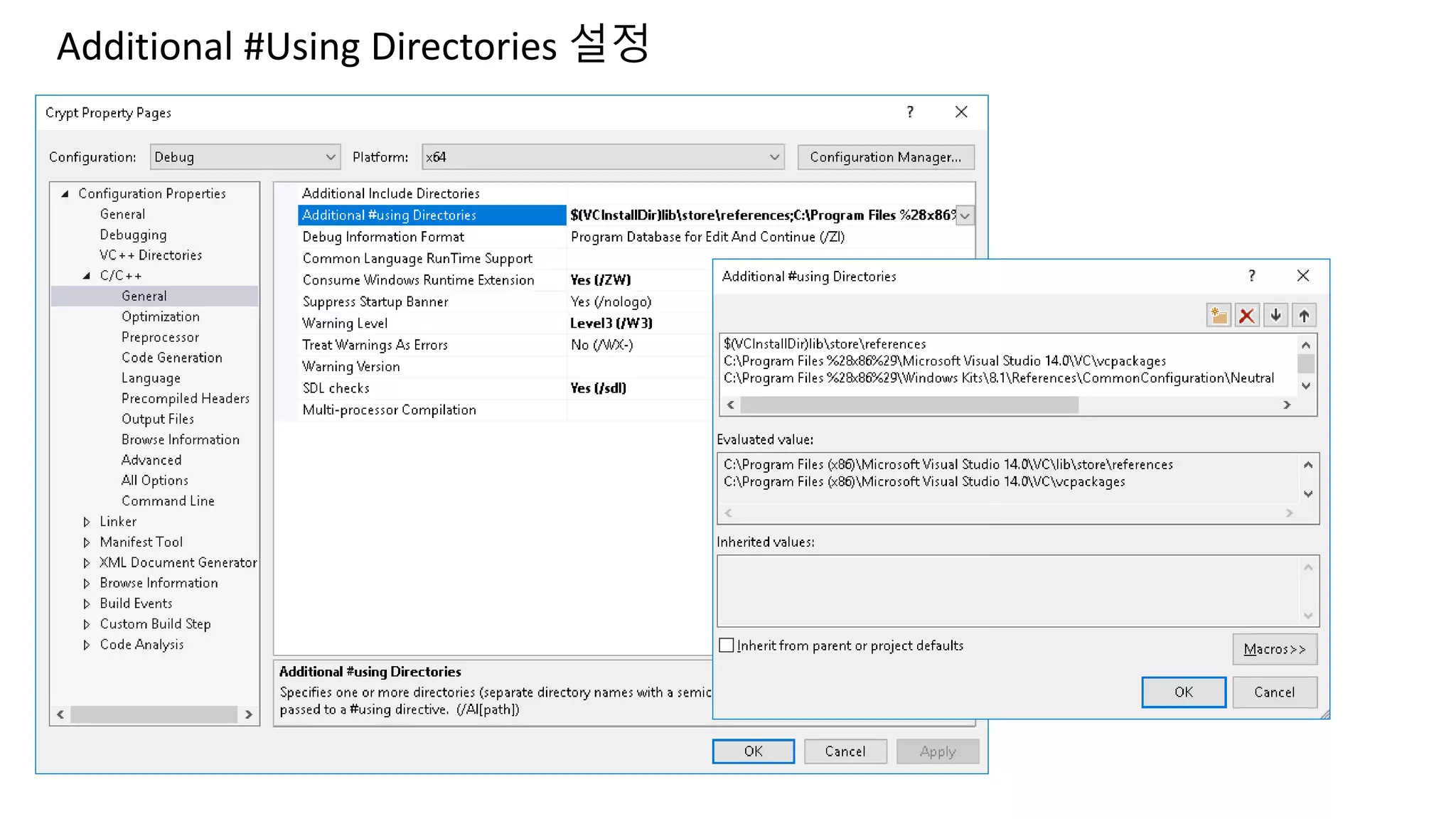Select Optimization under C/C++
The width and height of the screenshot is (1456, 819).
[161, 316]
